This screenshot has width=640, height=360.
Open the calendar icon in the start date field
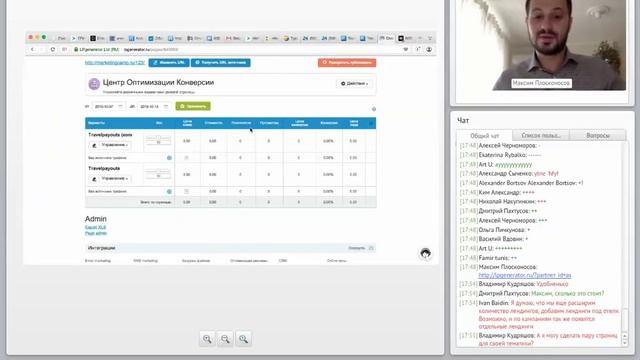120,107
